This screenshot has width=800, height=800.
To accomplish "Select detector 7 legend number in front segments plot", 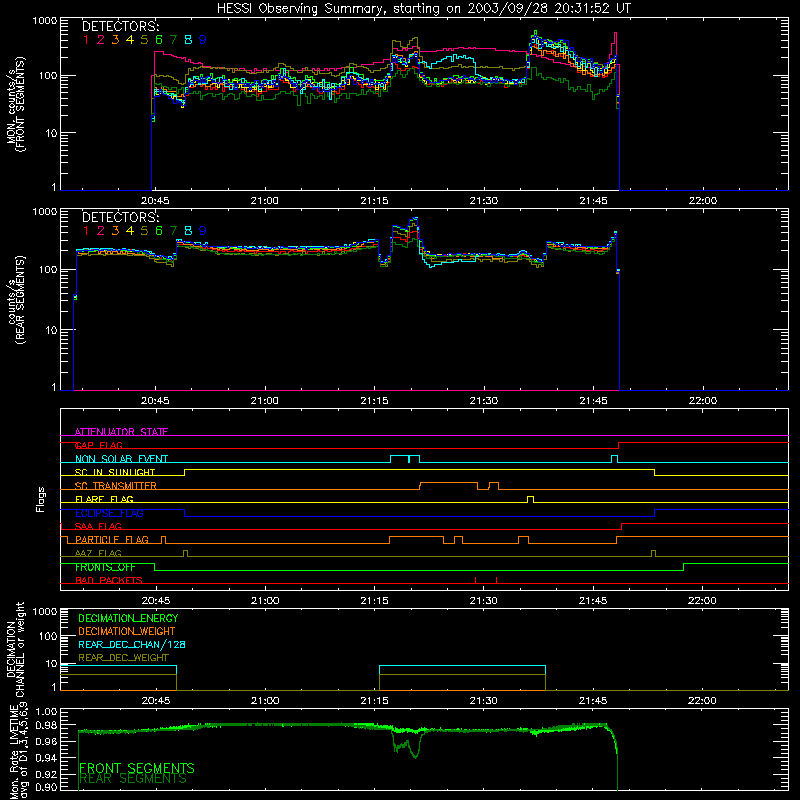I will coord(173,40).
